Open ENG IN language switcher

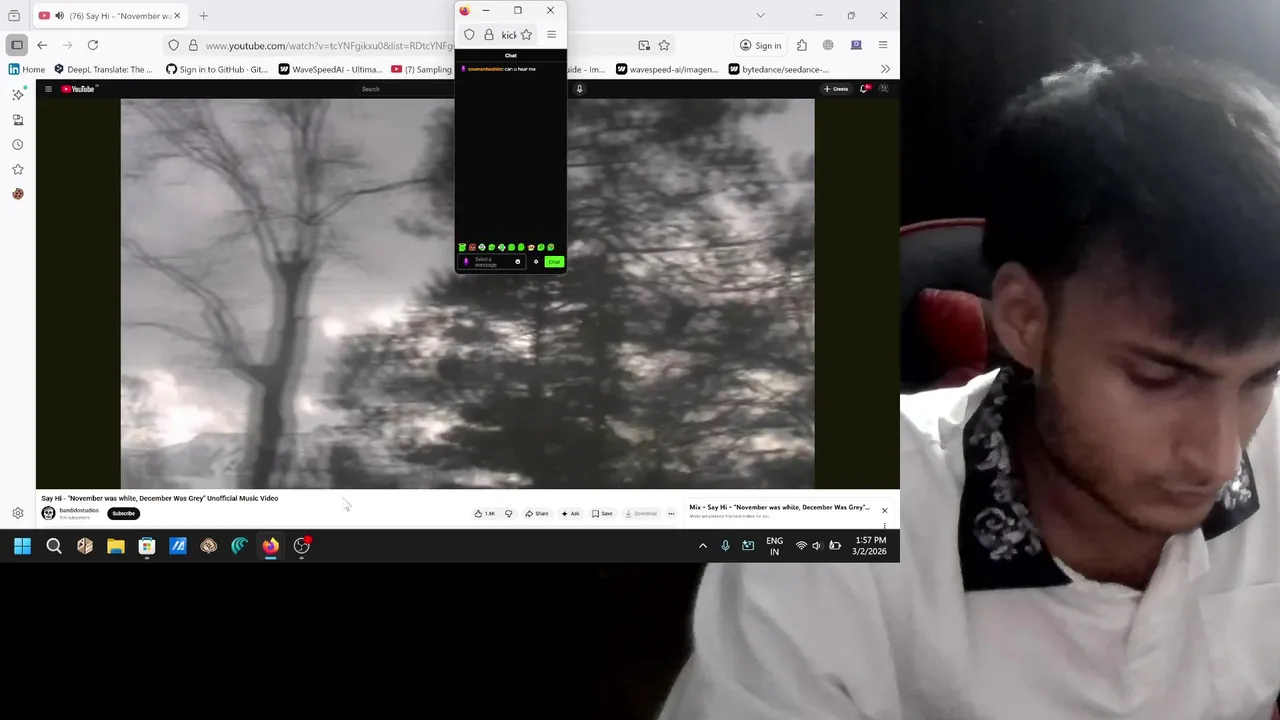click(774, 546)
